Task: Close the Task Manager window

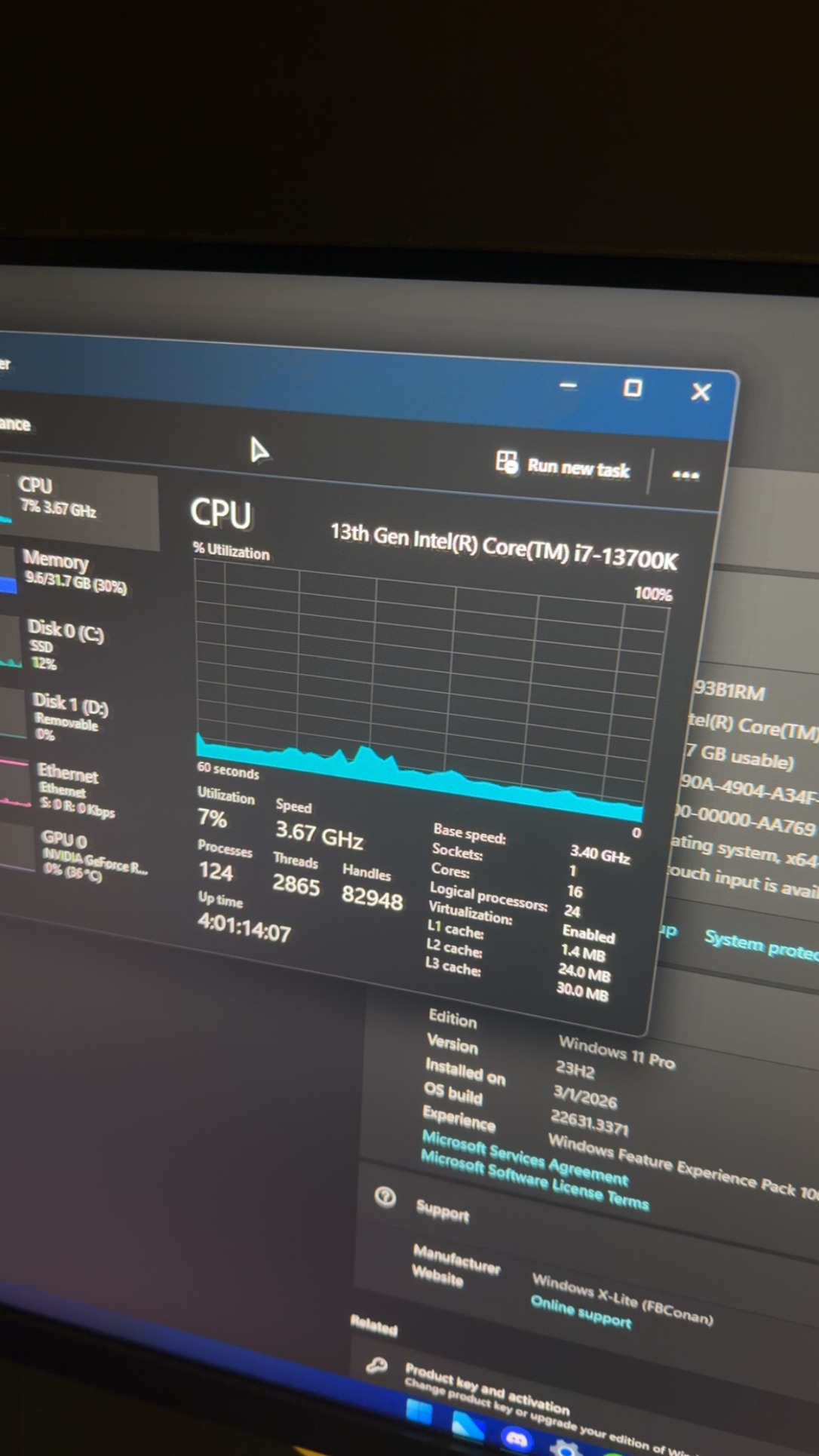Action: click(701, 391)
